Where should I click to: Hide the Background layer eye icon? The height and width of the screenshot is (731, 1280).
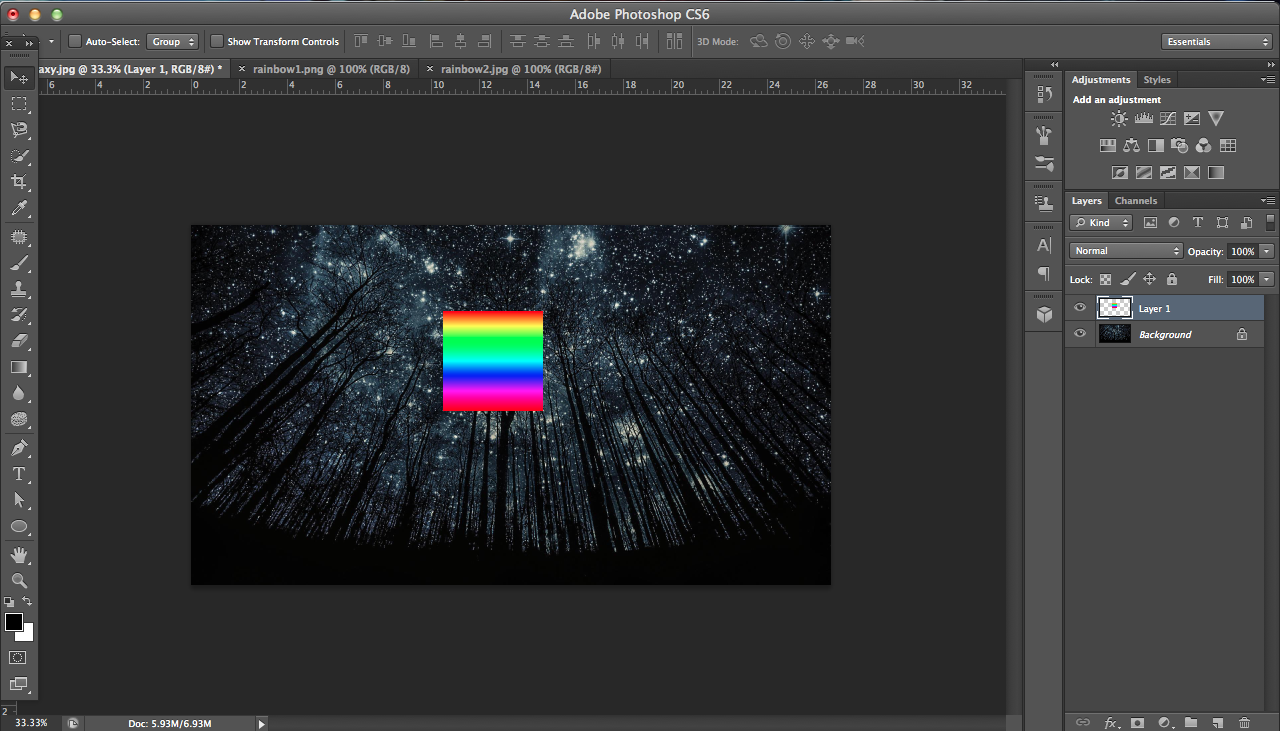click(x=1079, y=334)
